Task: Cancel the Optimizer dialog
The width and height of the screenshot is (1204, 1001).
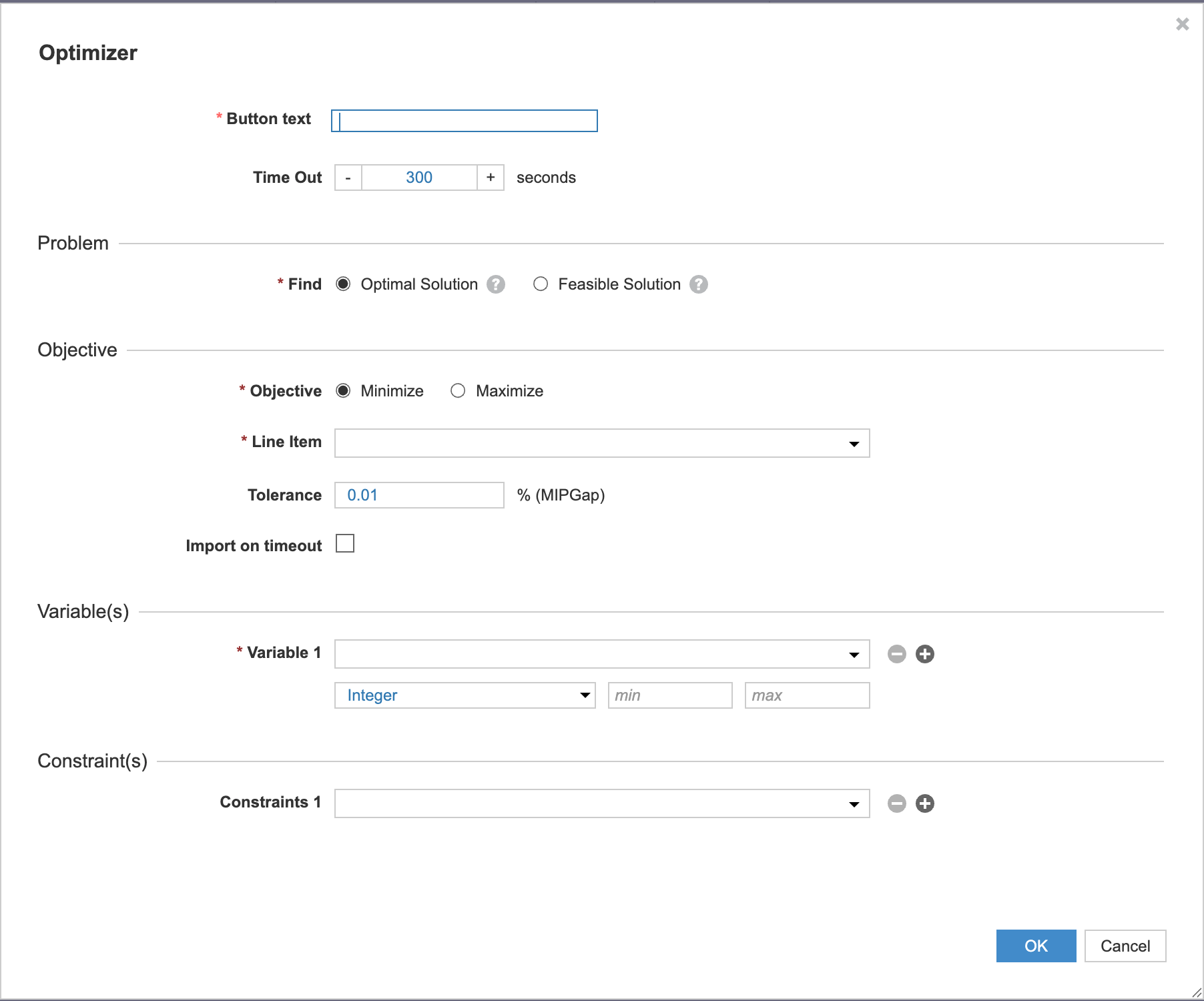Action: (1125, 946)
